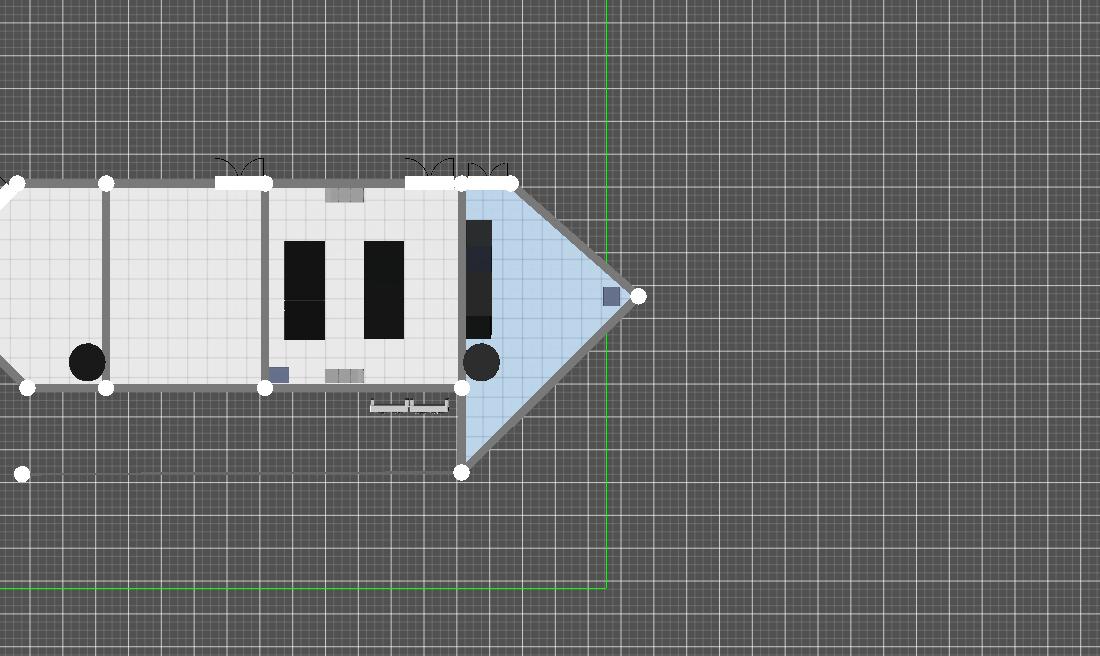Screen dimensions: 1100x656
Task: Click the lower diagonal wall of the triangular room
Action: (x=550, y=384)
